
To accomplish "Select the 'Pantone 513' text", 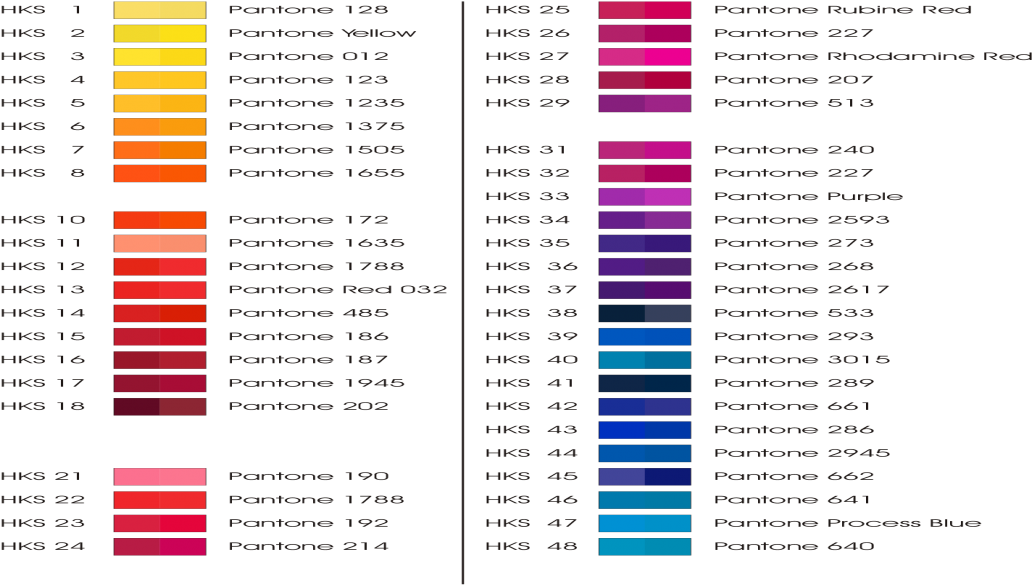I will (x=794, y=103).
